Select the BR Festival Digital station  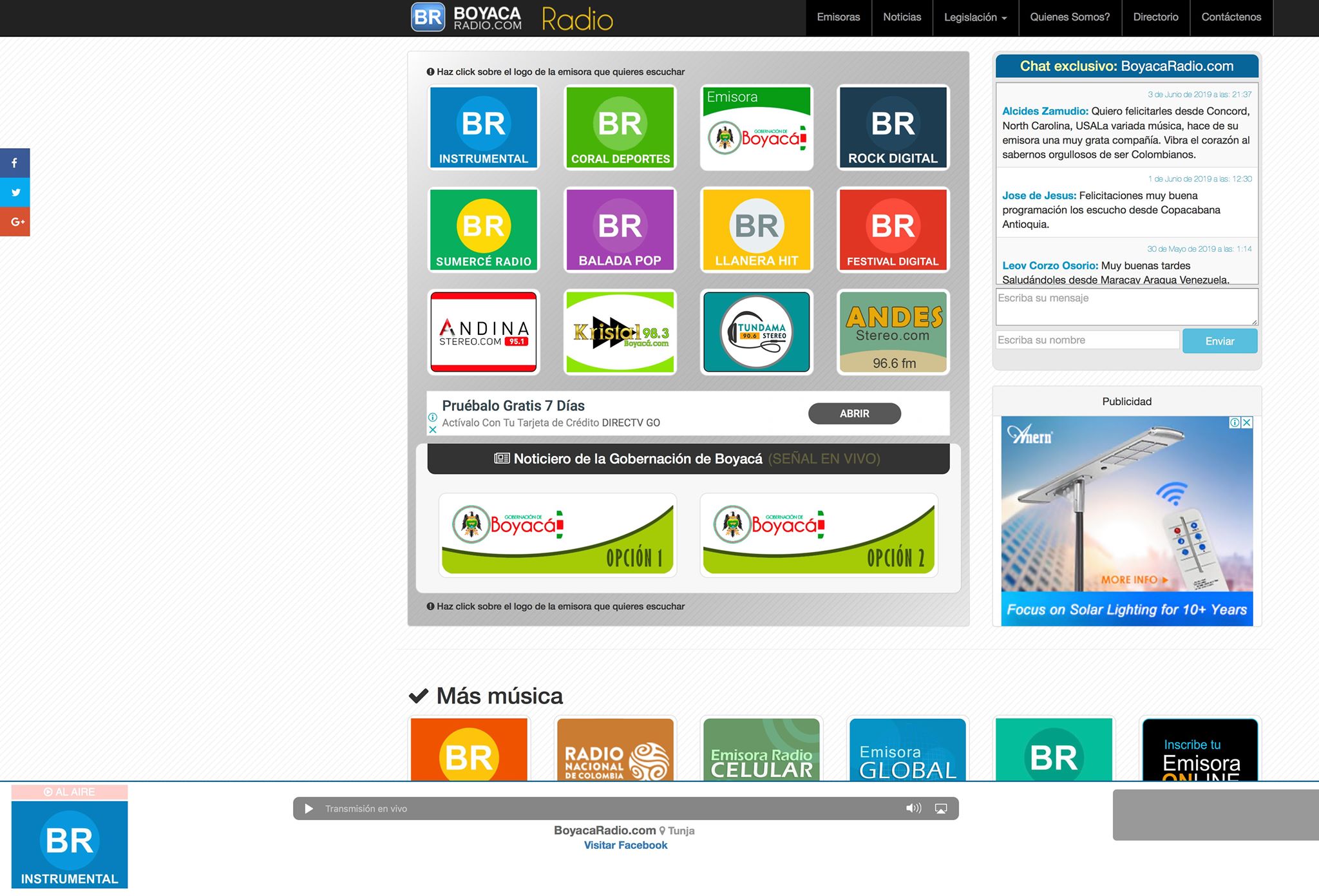(x=893, y=230)
